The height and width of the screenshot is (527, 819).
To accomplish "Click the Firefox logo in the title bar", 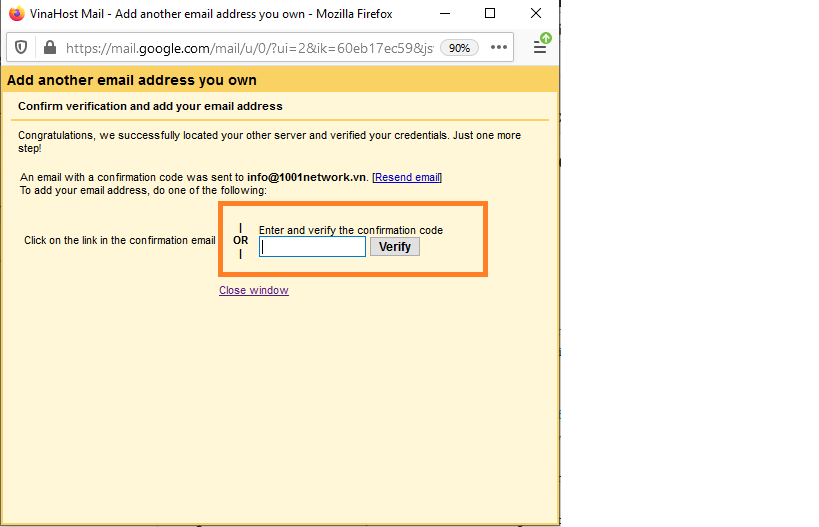I will click(x=17, y=14).
